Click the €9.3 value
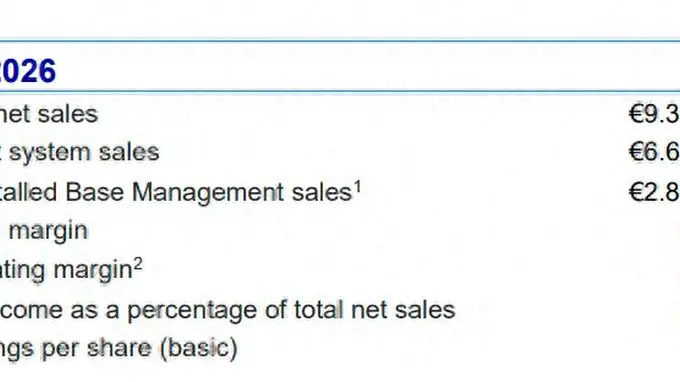Viewport: 680px width, 382px height. (x=654, y=114)
